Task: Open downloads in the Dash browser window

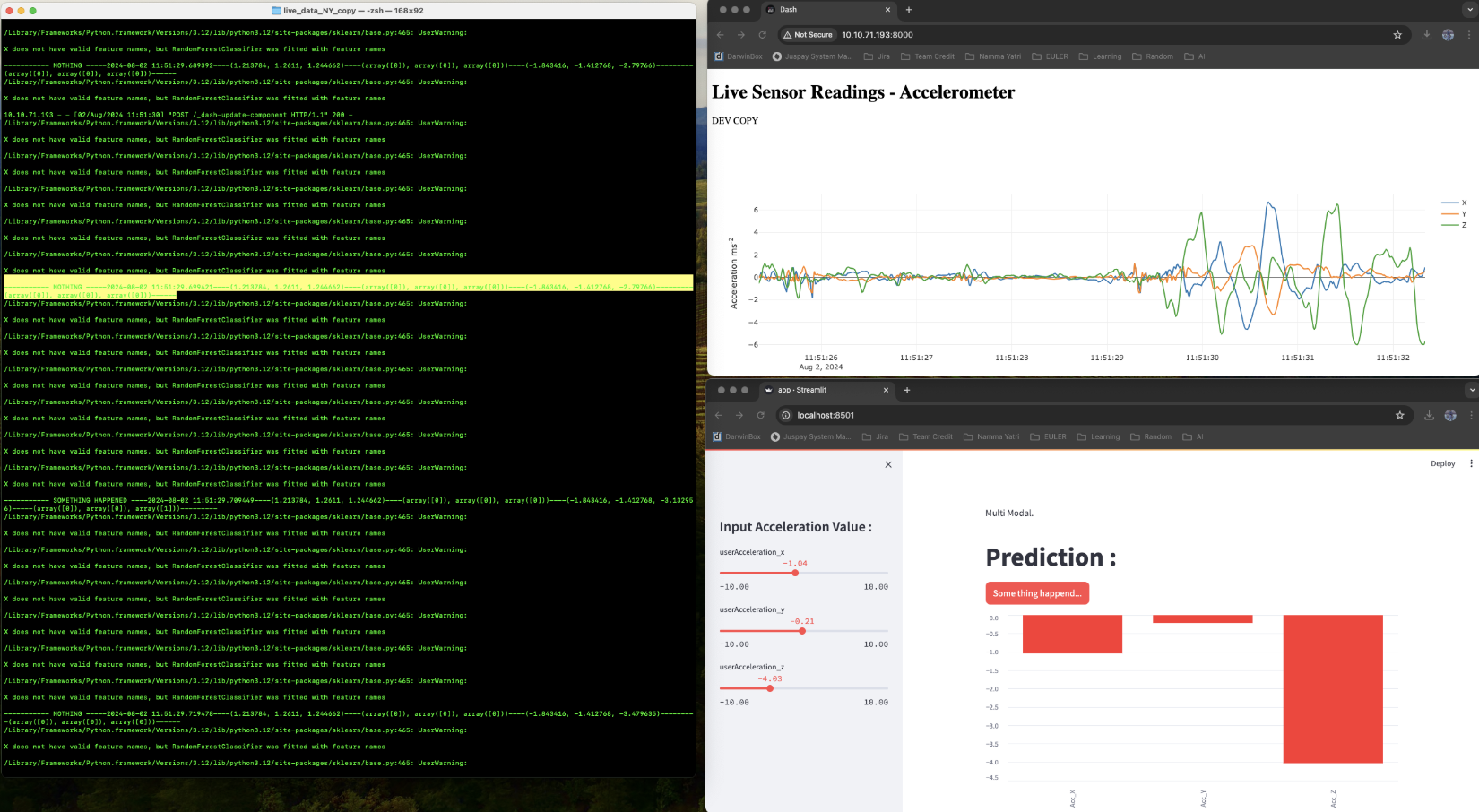Action: [x=1427, y=35]
